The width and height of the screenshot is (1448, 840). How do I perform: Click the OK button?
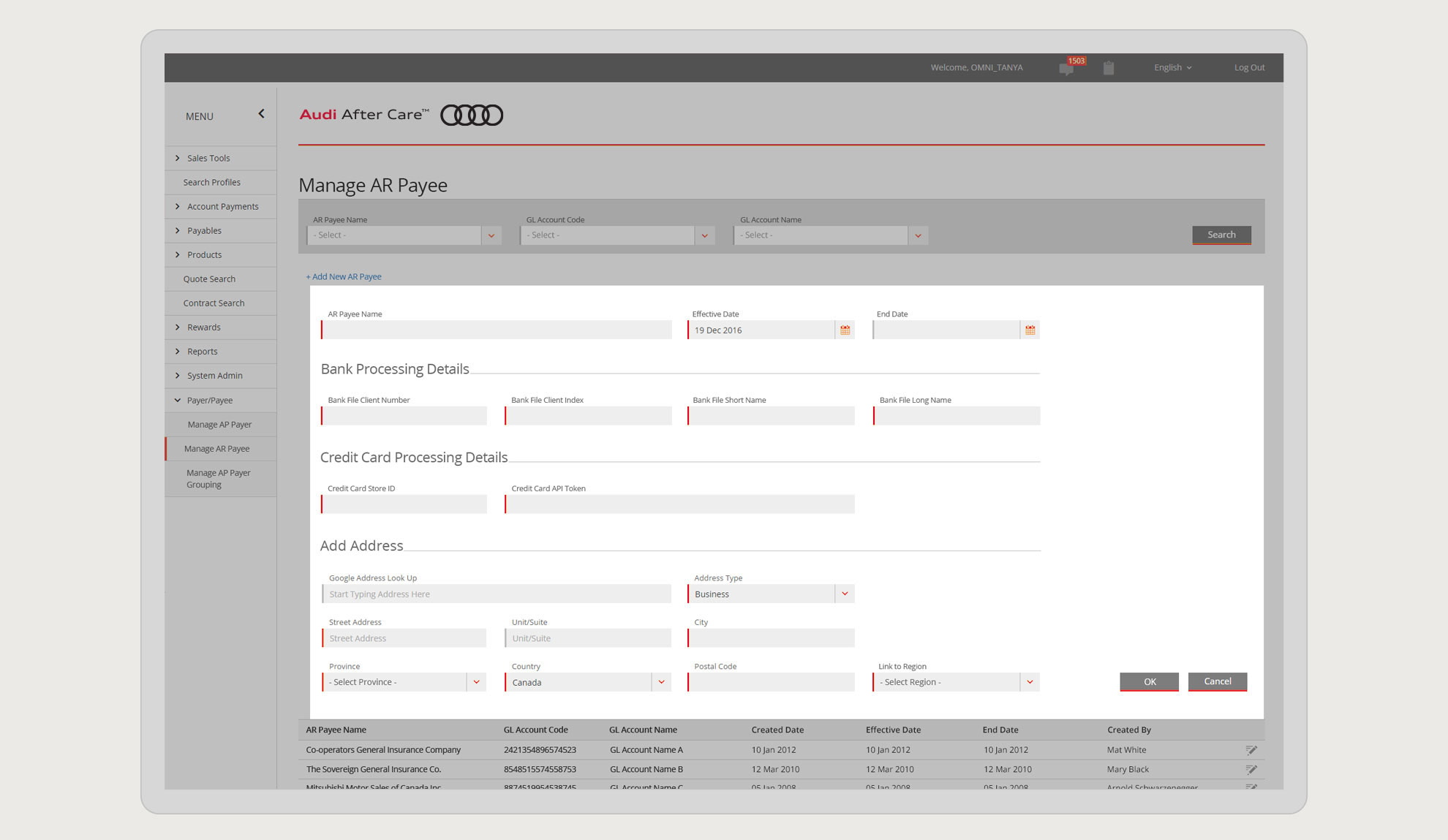[1149, 682]
